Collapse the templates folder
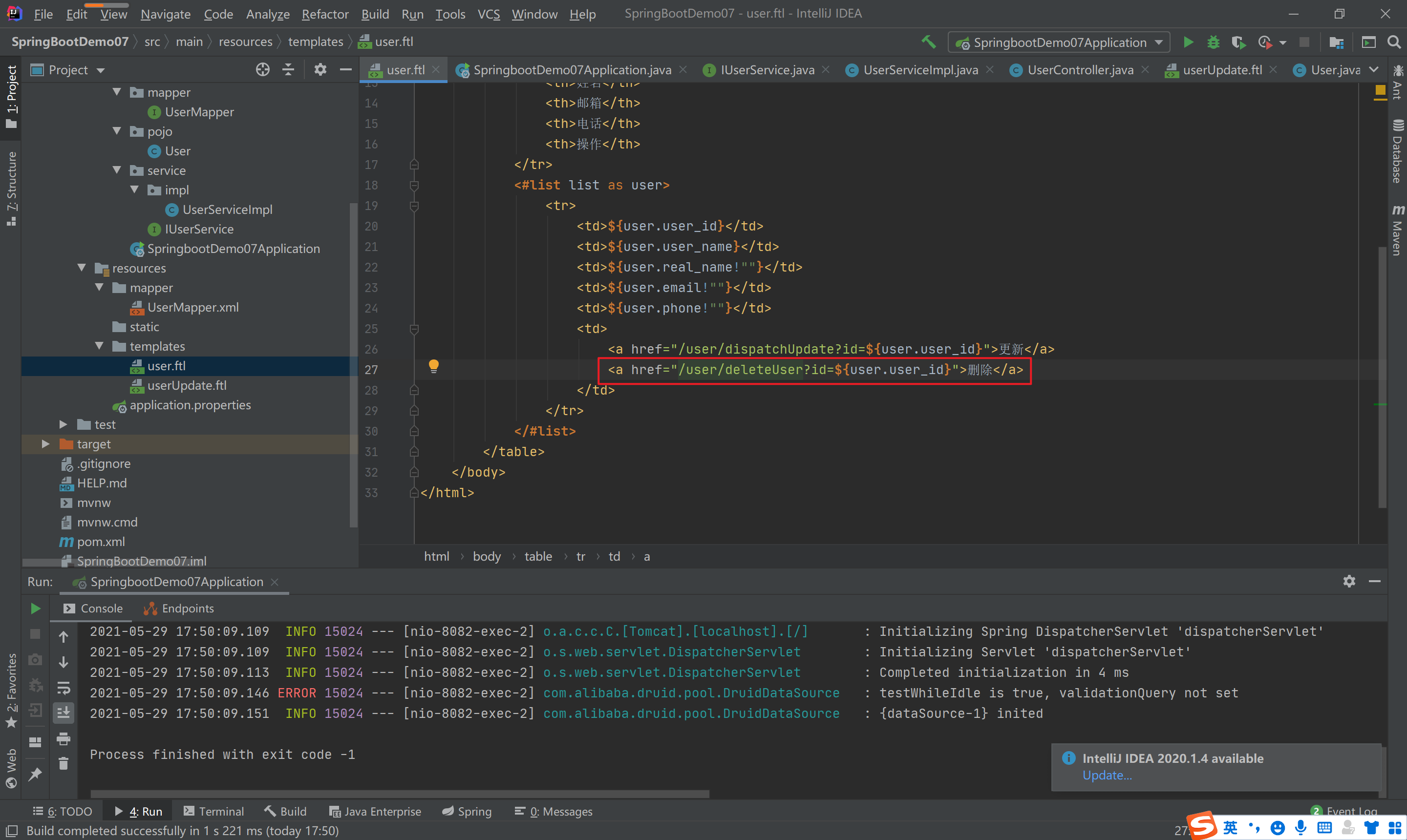 click(100, 346)
